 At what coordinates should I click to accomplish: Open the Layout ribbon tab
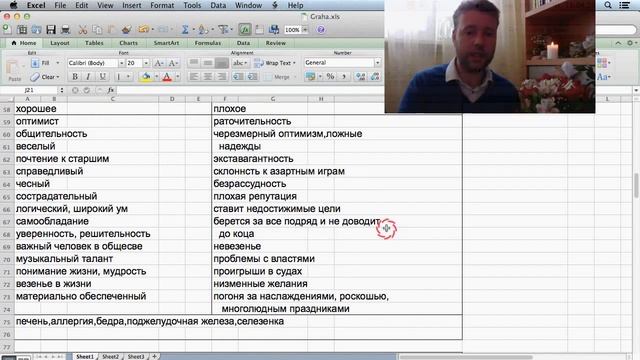pyautogui.click(x=60, y=43)
